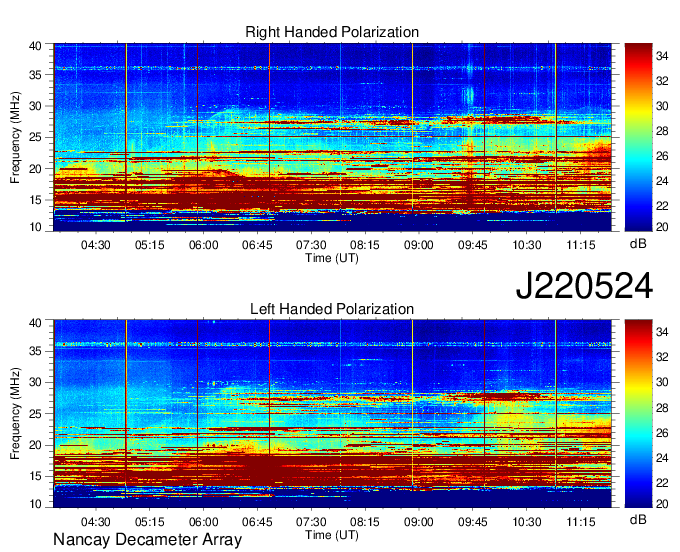
Task: Click the 06:45 tick under the Left Handed plot
Action: pos(257,522)
